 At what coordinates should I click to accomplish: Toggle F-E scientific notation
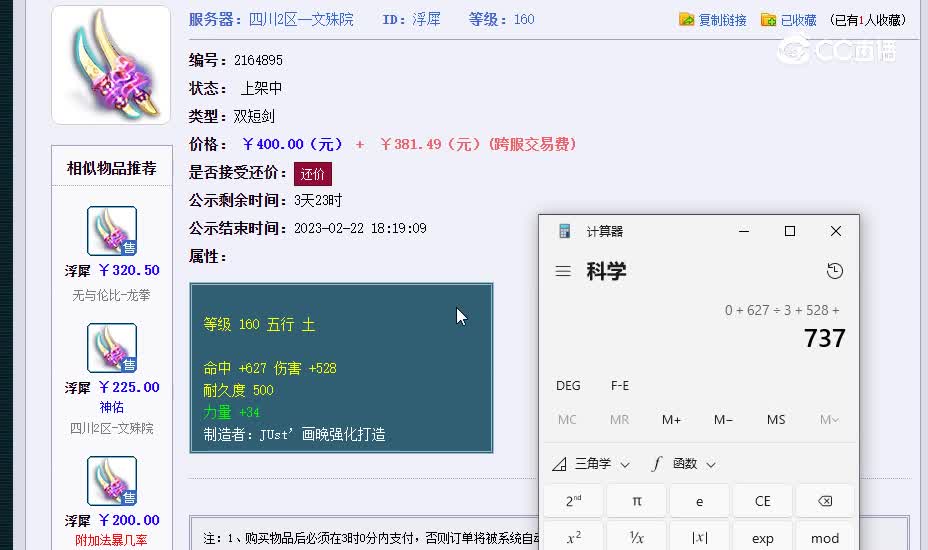pos(620,385)
